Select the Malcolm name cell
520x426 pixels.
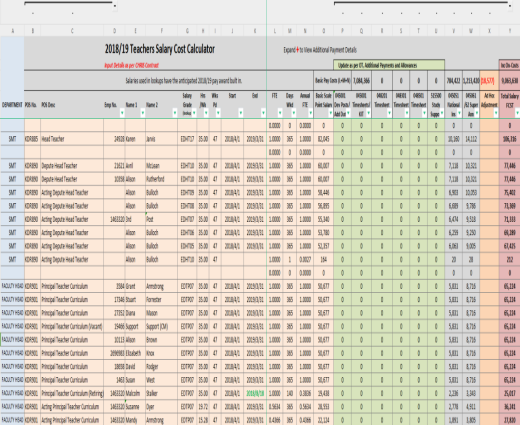pyautogui.click(x=135, y=393)
